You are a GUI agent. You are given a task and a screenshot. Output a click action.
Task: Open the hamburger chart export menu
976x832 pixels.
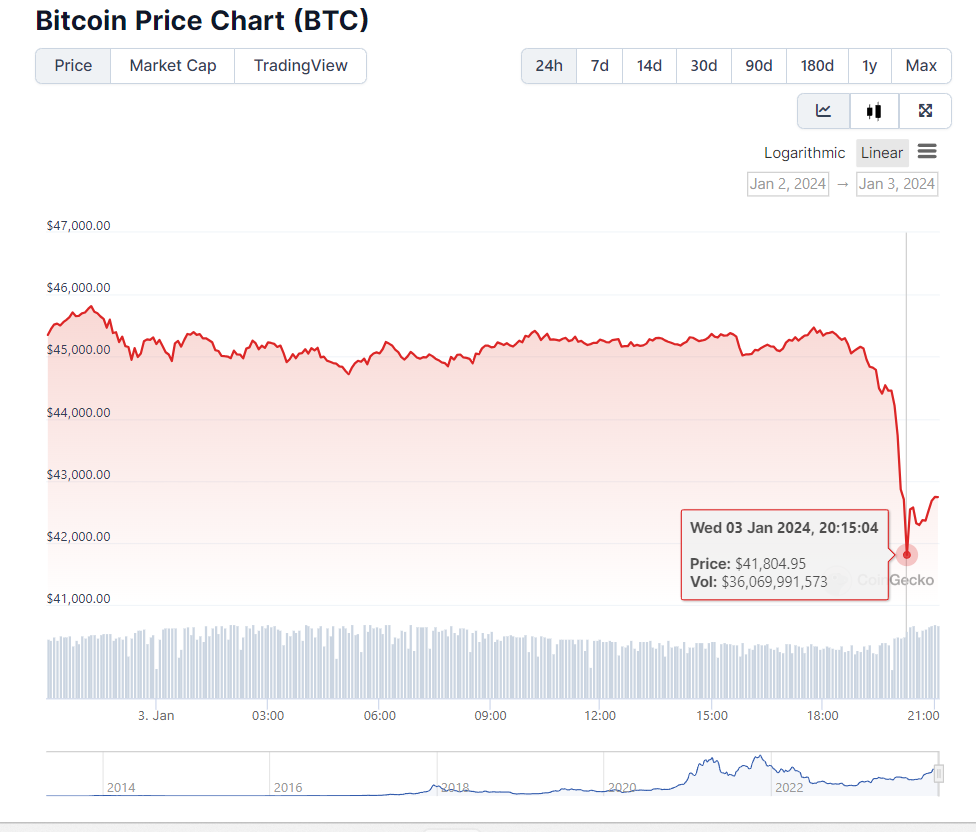coord(927,151)
